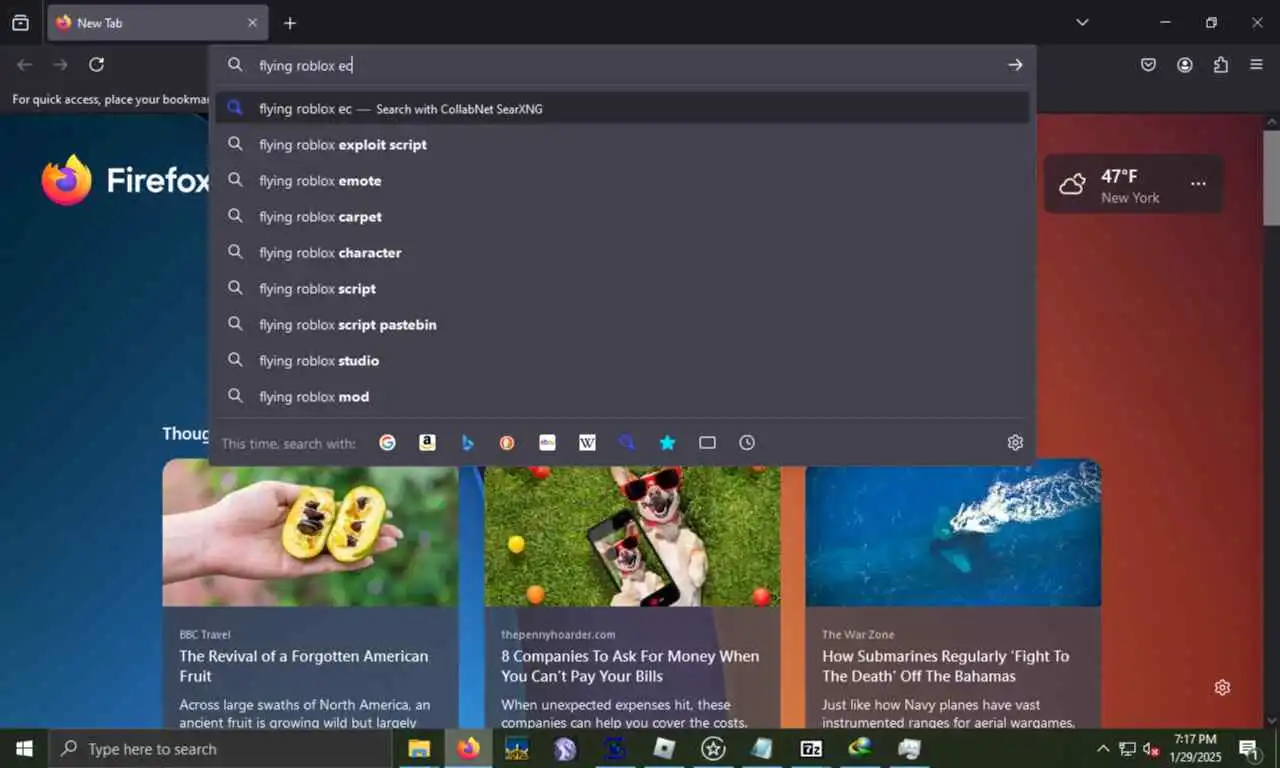Open the taskbar clock and date
The width and height of the screenshot is (1280, 768).
(x=1196, y=749)
